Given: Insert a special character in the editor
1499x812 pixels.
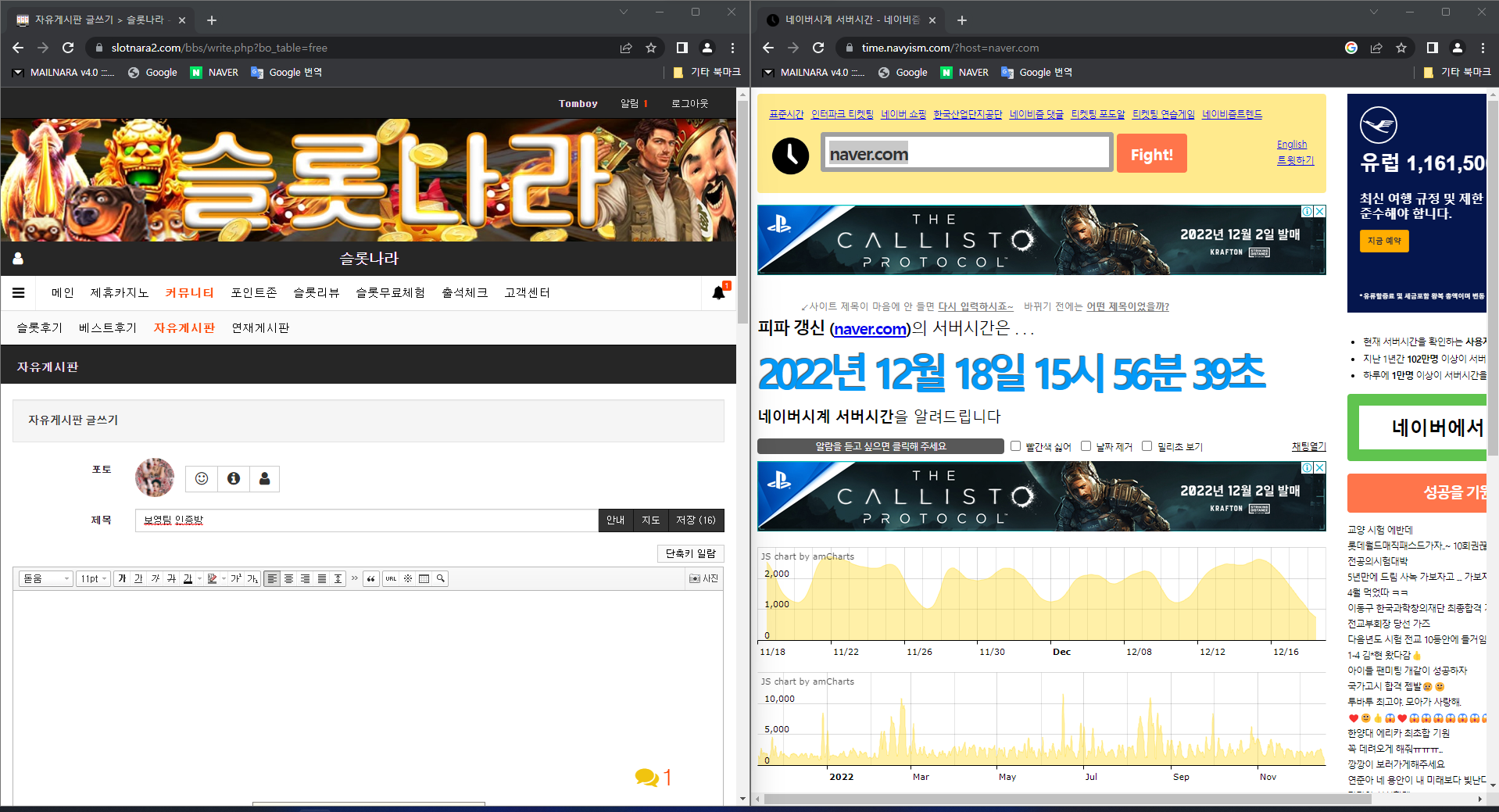Looking at the screenshot, I should click(x=407, y=578).
